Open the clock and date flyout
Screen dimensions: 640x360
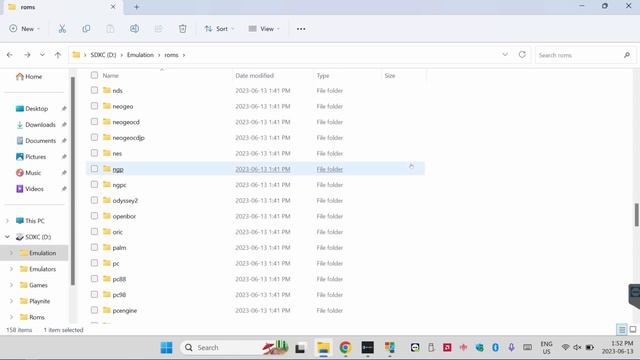click(x=617, y=347)
